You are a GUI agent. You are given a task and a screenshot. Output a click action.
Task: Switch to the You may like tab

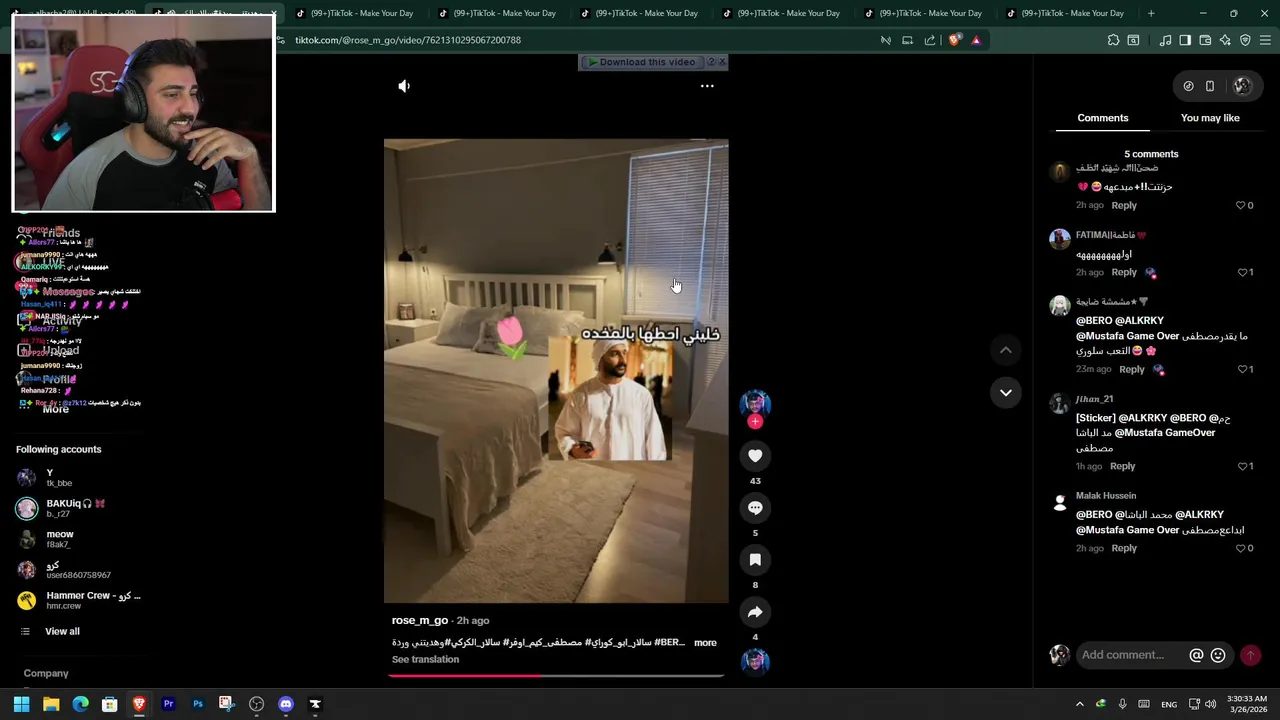point(1210,118)
